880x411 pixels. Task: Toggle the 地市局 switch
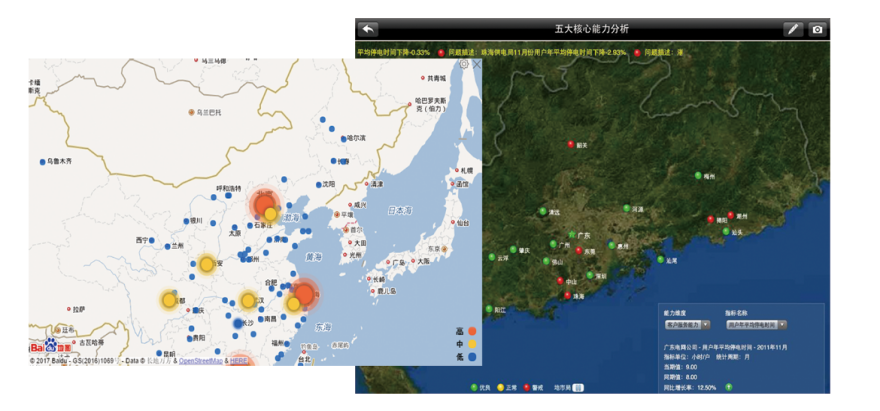coord(579,387)
